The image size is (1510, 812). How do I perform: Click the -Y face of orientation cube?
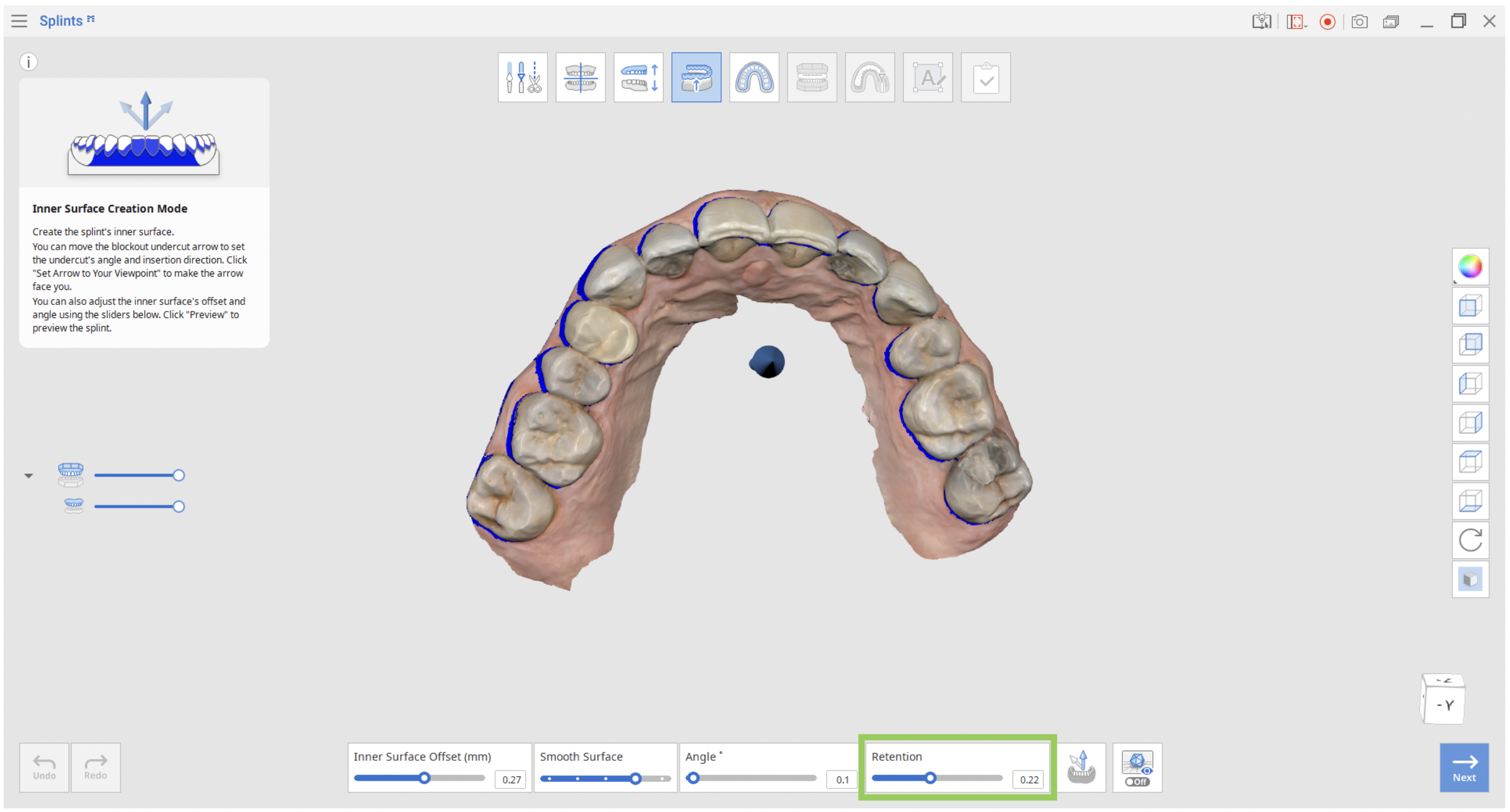point(1444,706)
